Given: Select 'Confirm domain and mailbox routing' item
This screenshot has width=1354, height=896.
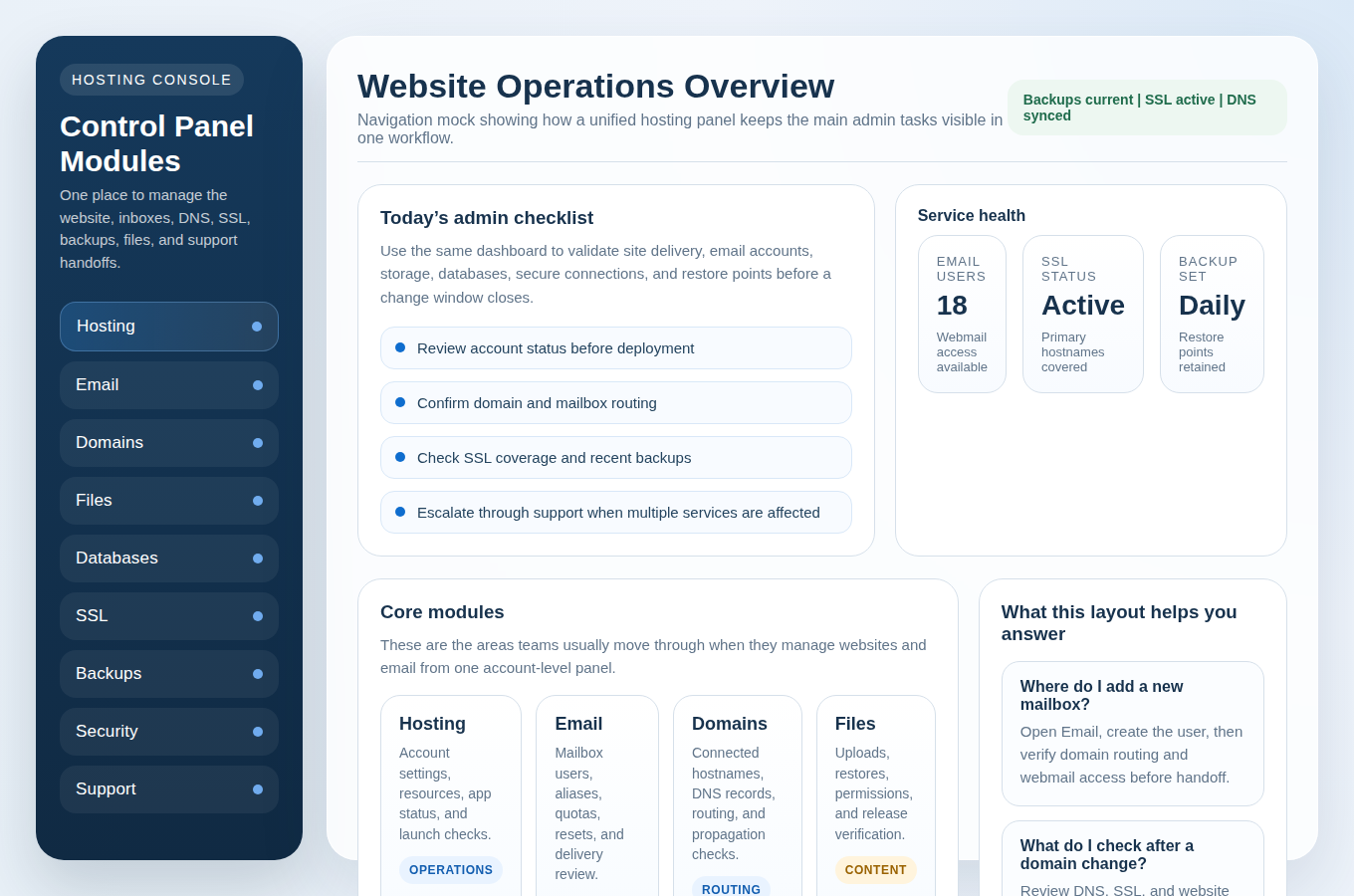Looking at the screenshot, I should tap(616, 403).
